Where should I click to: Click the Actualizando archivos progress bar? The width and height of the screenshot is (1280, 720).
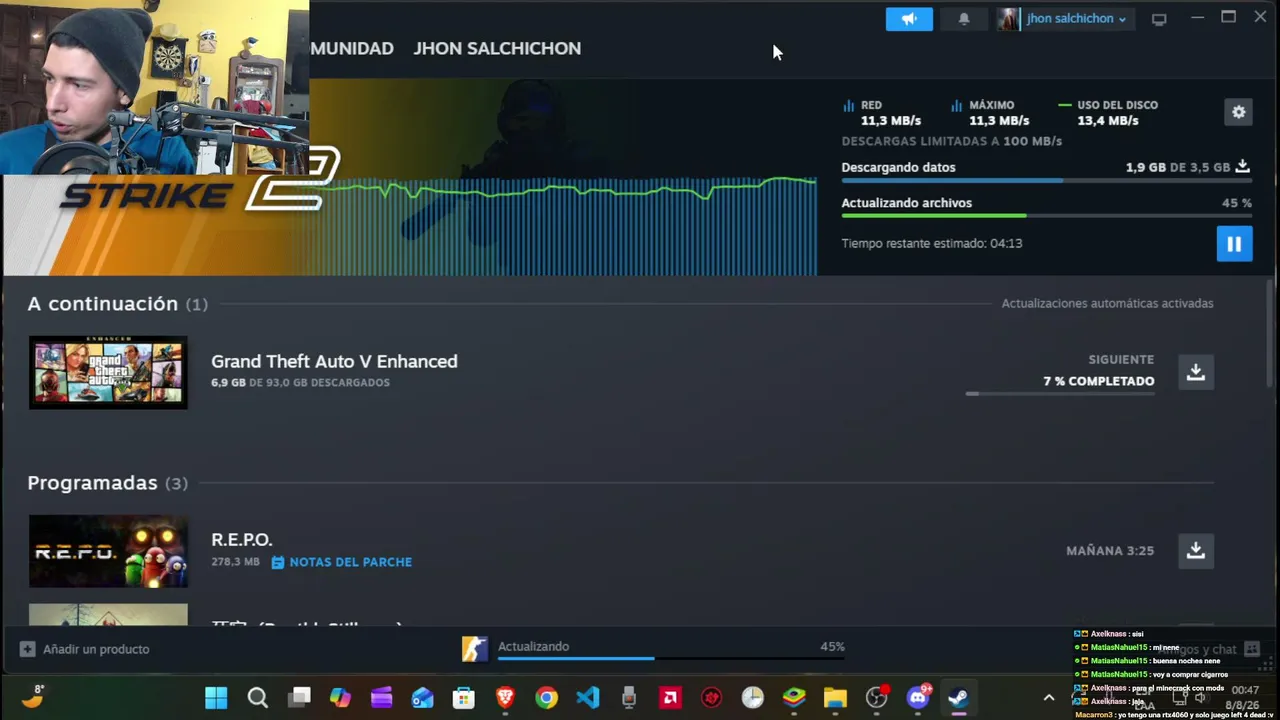tap(1047, 216)
